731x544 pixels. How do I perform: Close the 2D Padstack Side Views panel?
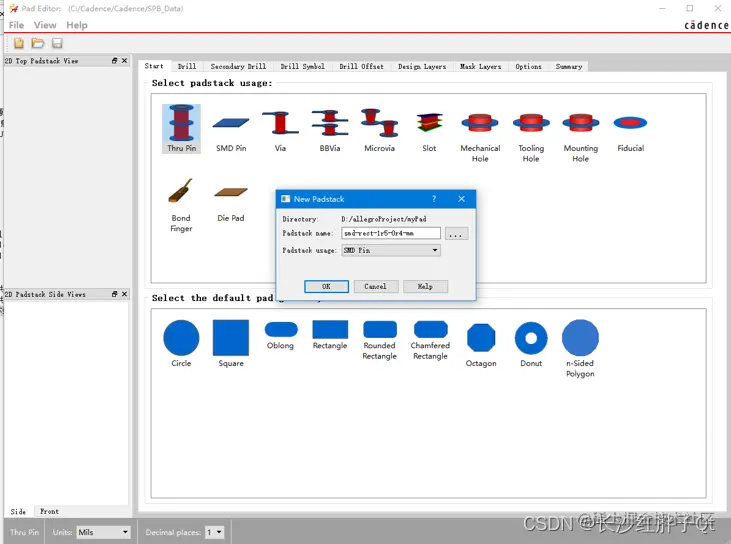click(124, 294)
